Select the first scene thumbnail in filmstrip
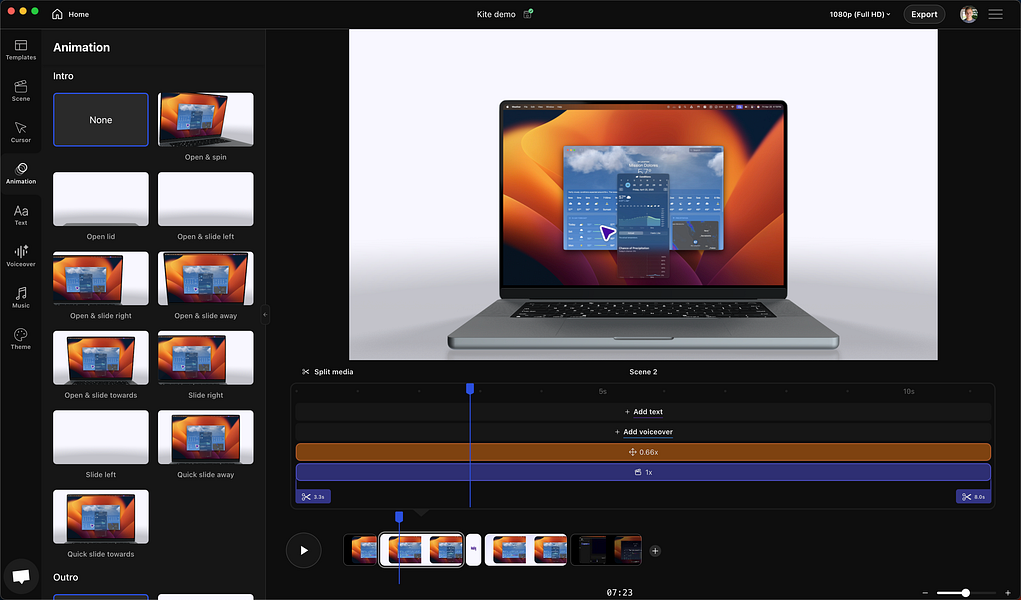This screenshot has height=600, width=1021. point(361,550)
